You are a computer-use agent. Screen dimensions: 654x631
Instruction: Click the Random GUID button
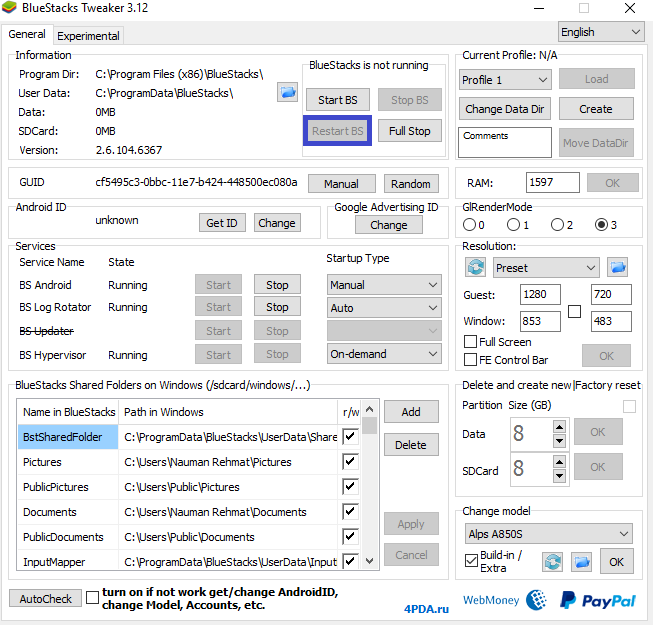(x=411, y=184)
